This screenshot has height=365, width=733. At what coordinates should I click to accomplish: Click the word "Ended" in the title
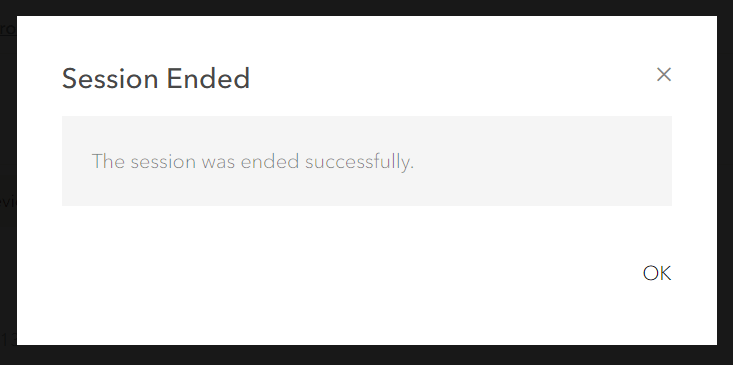click(208, 78)
